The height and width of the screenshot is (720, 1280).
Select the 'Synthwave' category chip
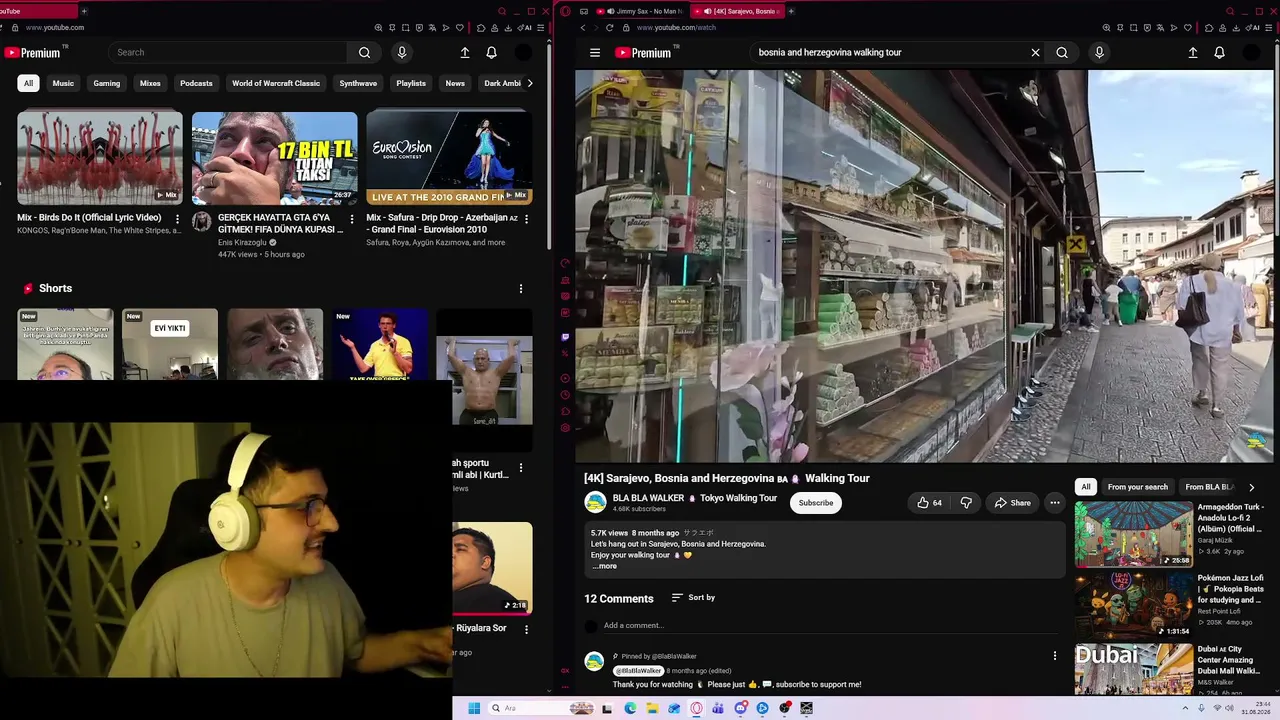[x=358, y=84]
